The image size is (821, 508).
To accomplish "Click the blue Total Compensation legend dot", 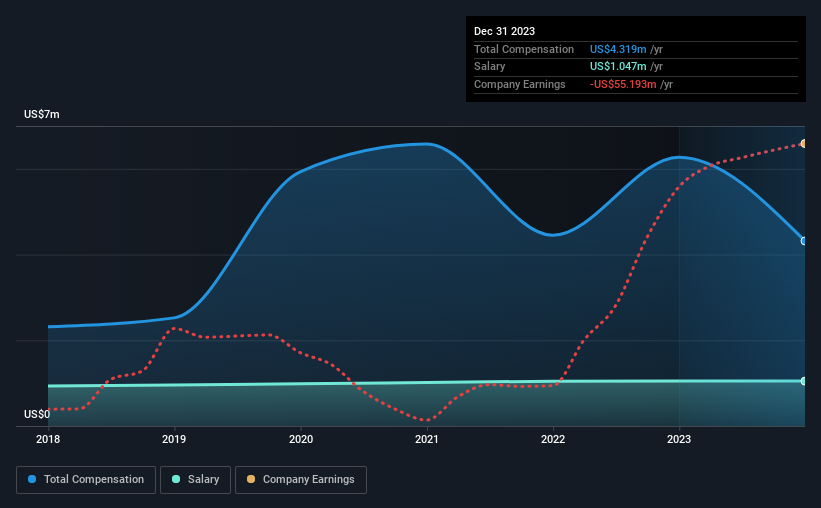I will tap(32, 479).
